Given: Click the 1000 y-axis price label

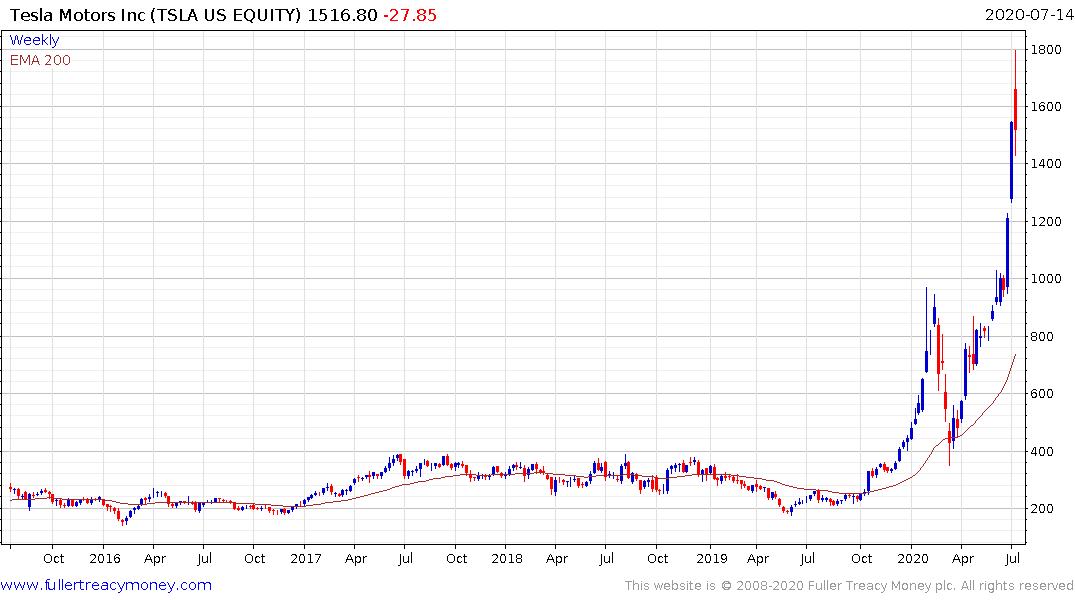Looking at the screenshot, I should point(1046,279).
